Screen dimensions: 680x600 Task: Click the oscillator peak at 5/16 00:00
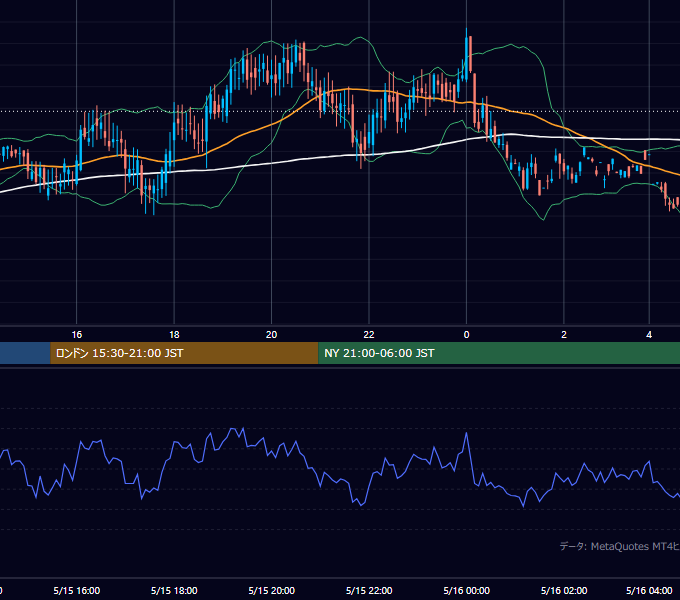pos(467,433)
